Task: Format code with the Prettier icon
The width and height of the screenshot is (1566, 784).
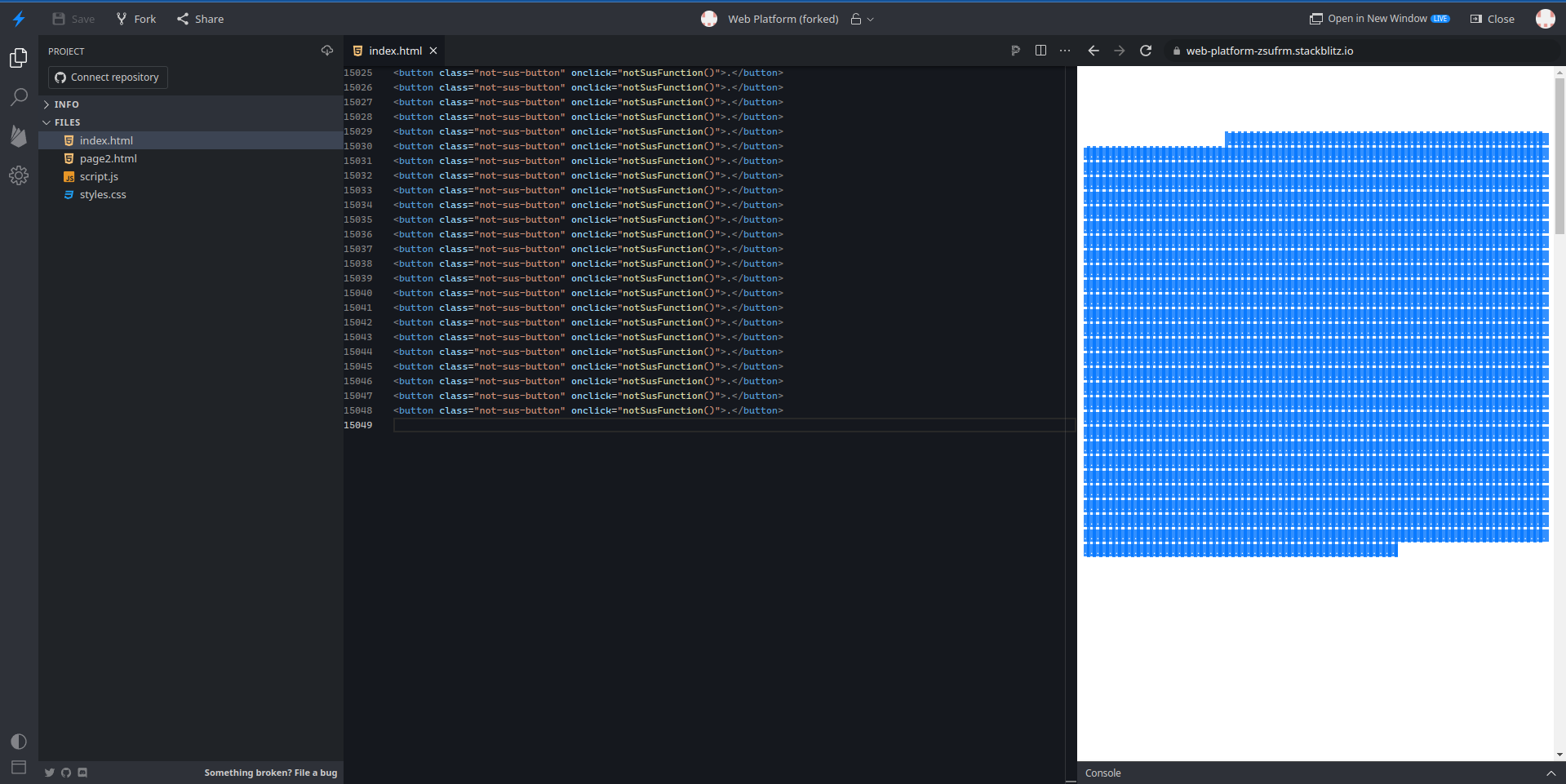Action: [1015, 50]
